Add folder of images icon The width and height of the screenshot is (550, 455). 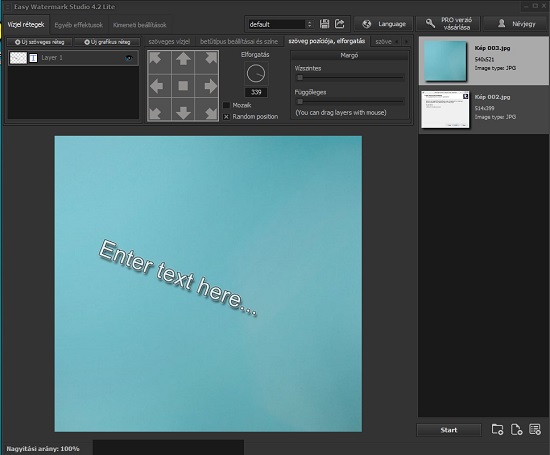[497, 429]
